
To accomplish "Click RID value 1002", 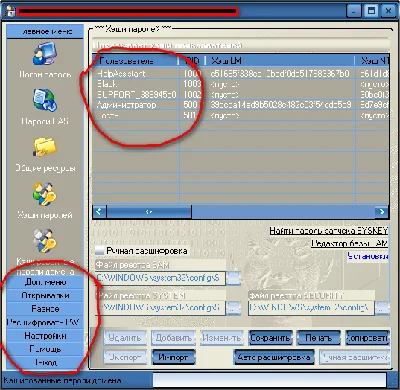I will pos(192,94).
